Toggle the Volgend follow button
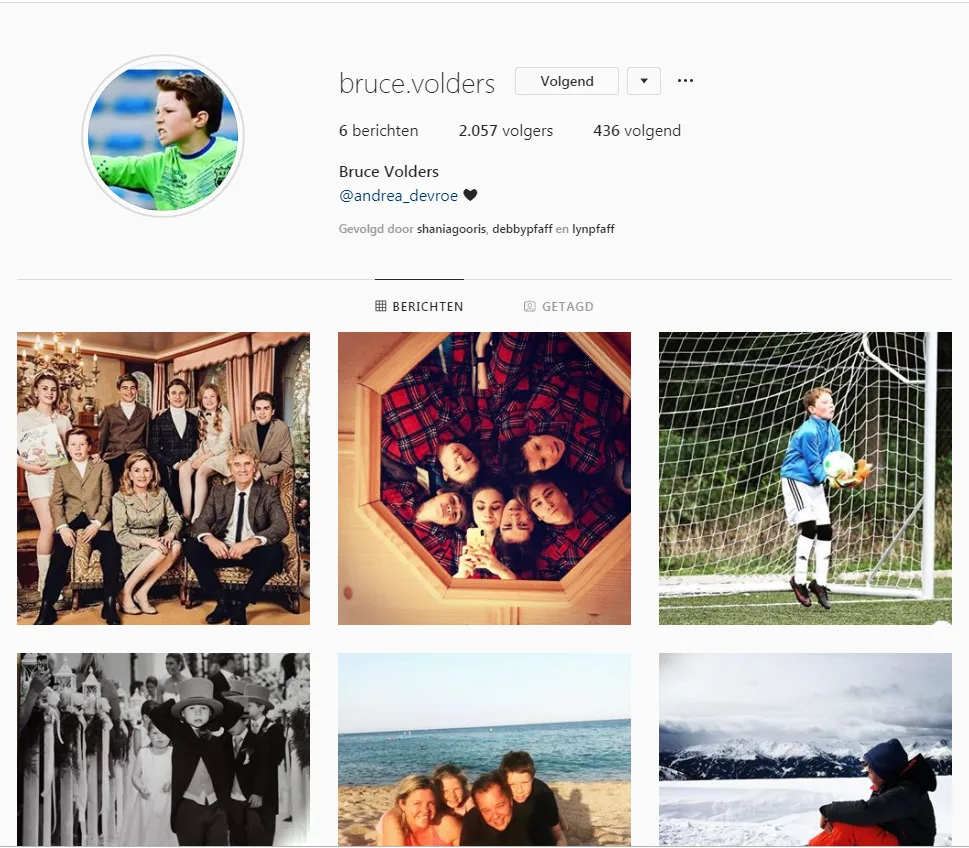 tap(567, 81)
